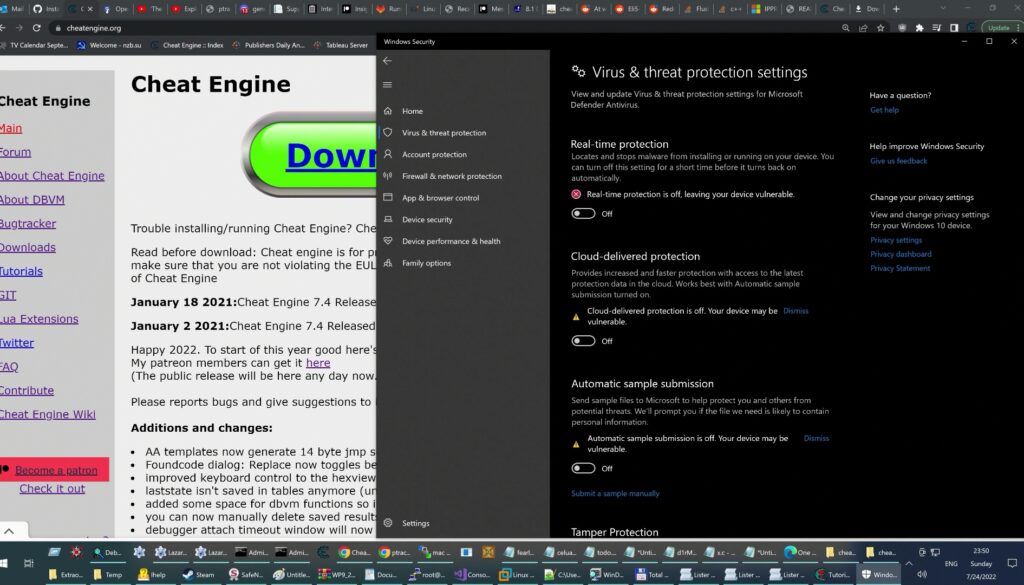Open the Windows Security hamburger menu
The image size is (1024, 585).
(x=387, y=85)
